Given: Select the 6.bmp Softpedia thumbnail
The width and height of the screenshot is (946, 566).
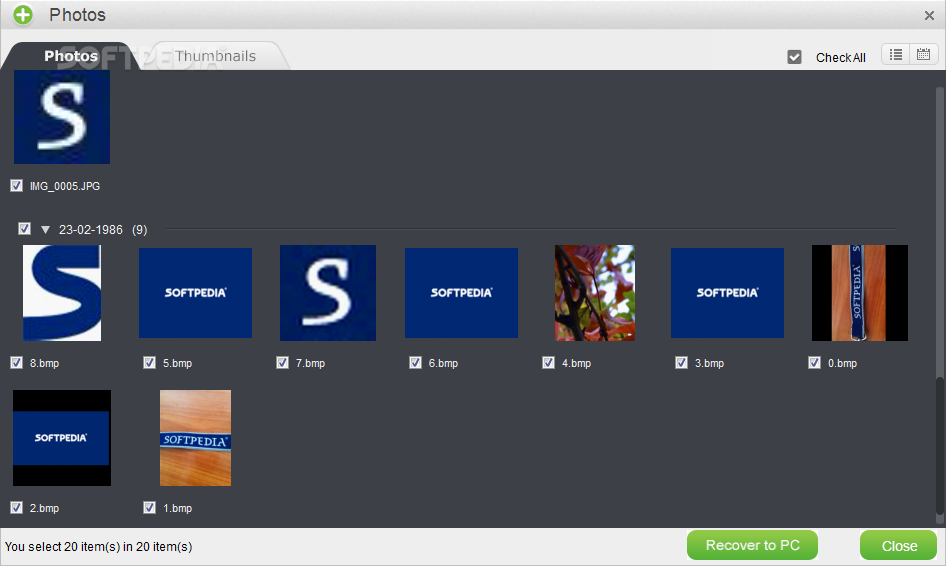Looking at the screenshot, I should click(x=462, y=293).
